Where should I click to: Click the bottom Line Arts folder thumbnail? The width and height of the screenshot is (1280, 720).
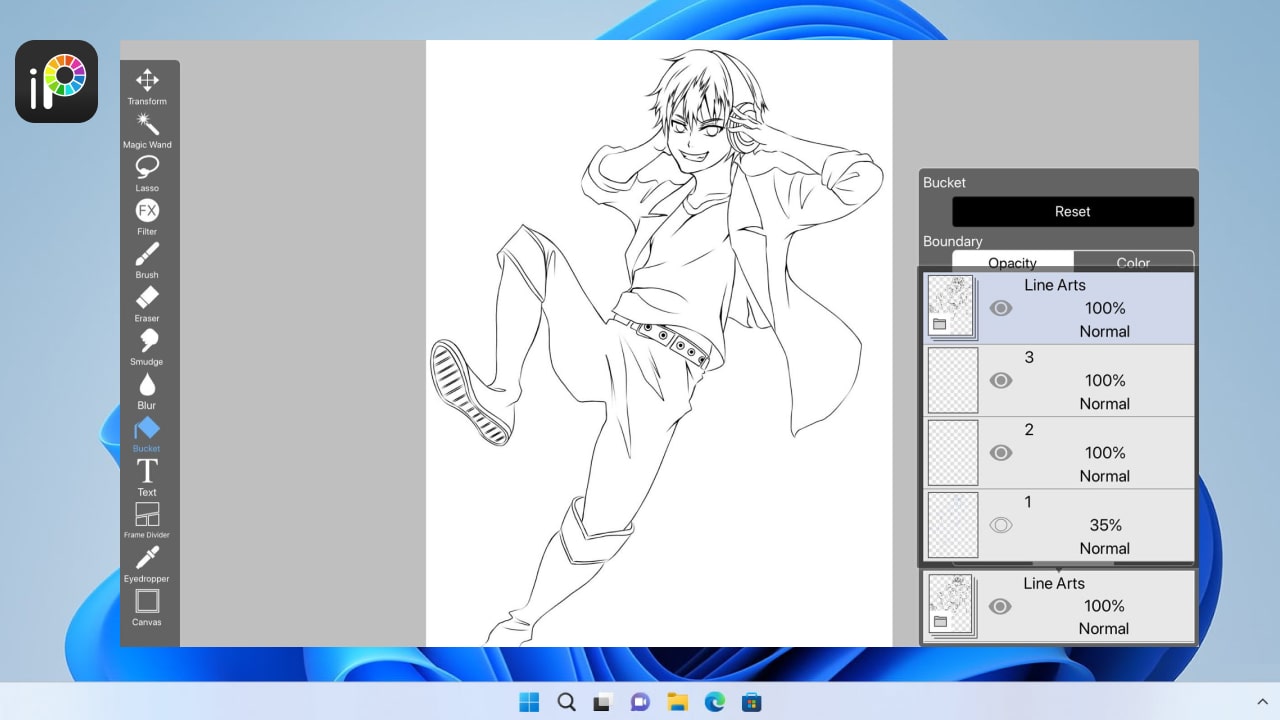point(951,606)
